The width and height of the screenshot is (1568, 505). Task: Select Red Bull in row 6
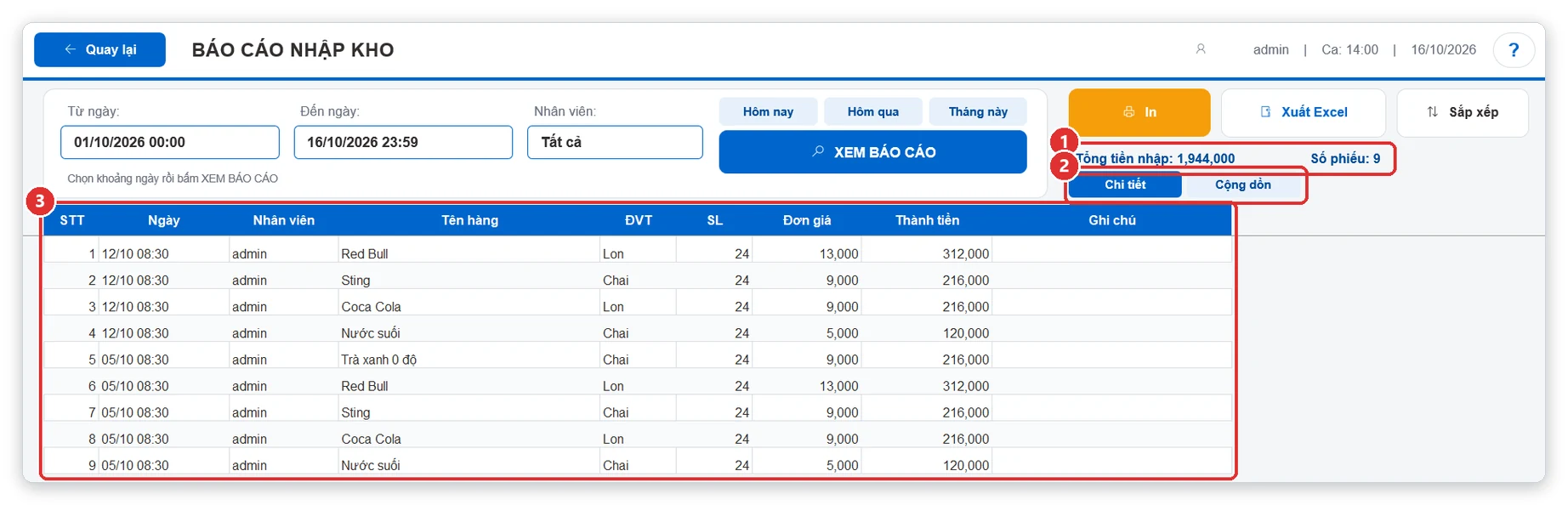(365, 385)
